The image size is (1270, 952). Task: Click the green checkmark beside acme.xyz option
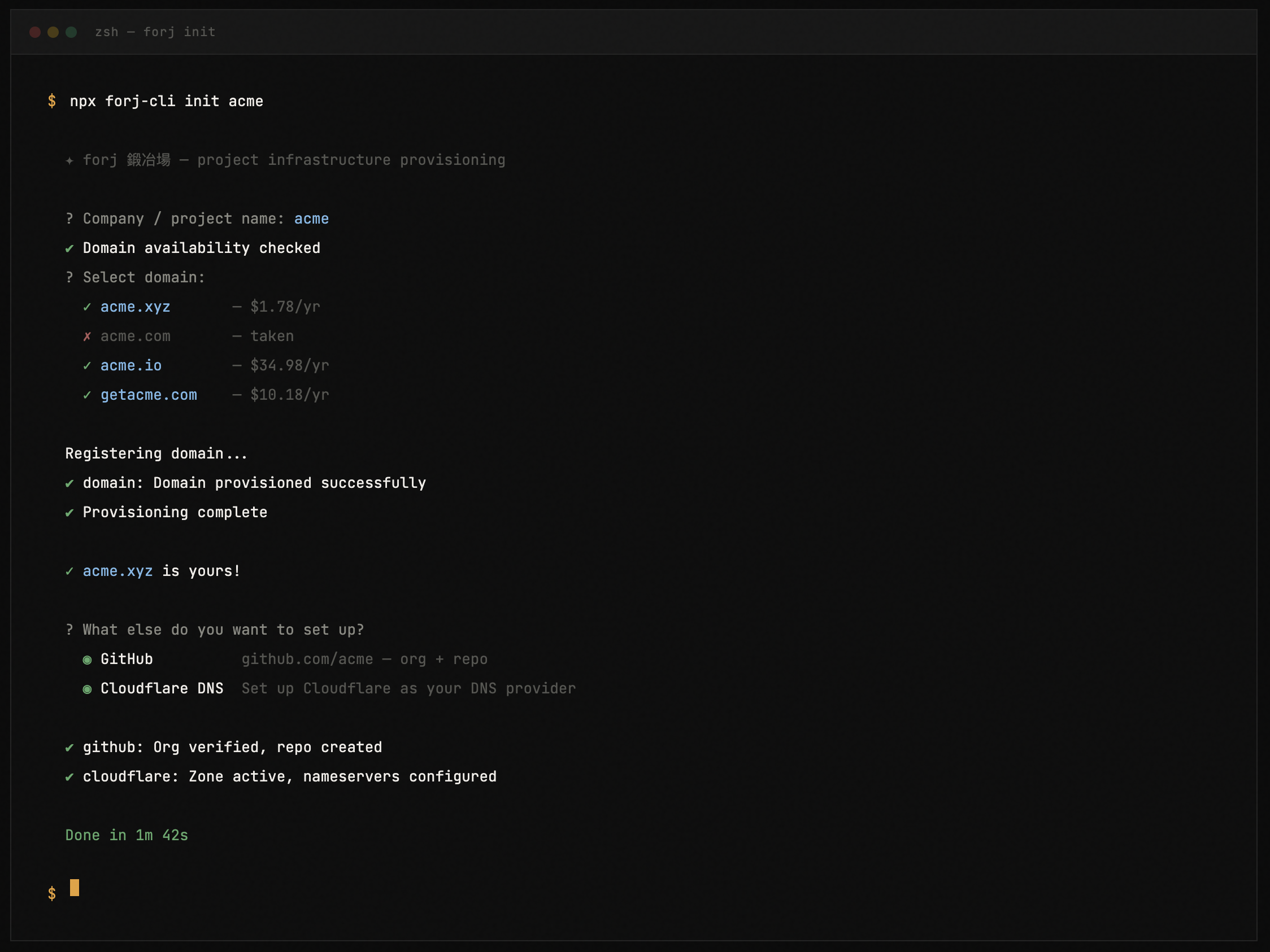coord(86,307)
